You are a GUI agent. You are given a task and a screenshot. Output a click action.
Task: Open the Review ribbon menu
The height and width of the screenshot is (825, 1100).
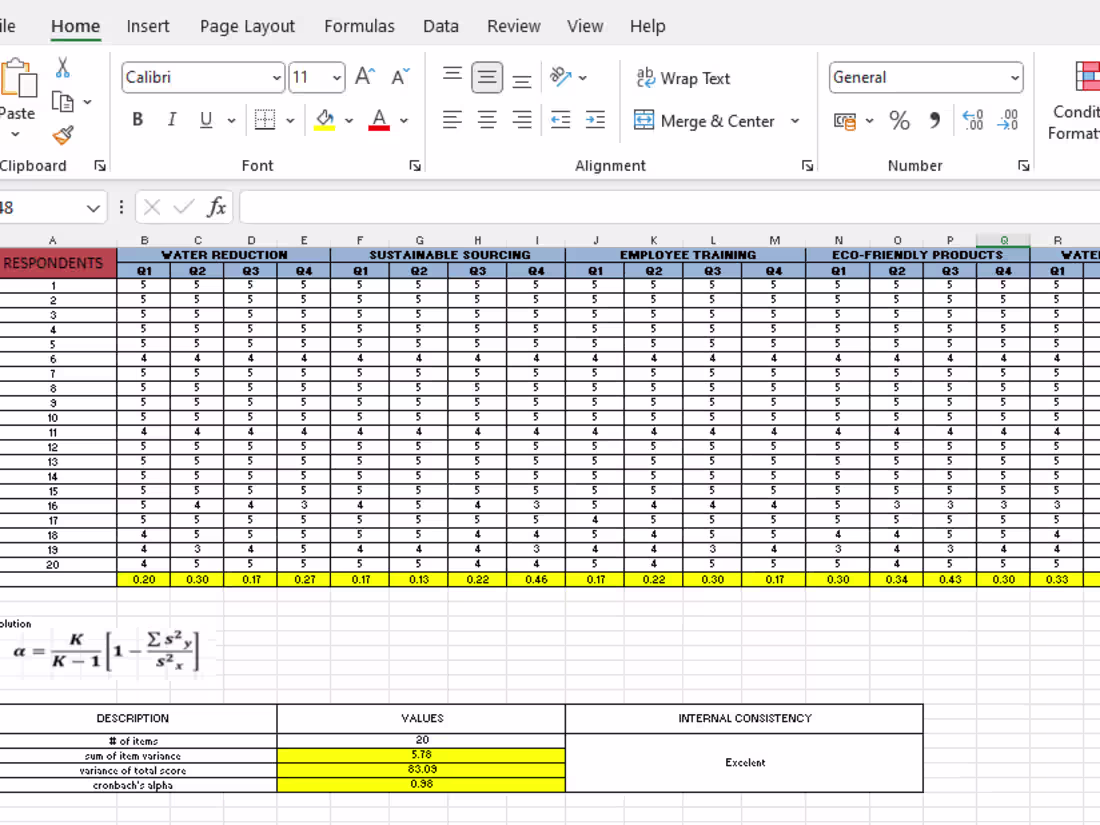click(x=513, y=26)
